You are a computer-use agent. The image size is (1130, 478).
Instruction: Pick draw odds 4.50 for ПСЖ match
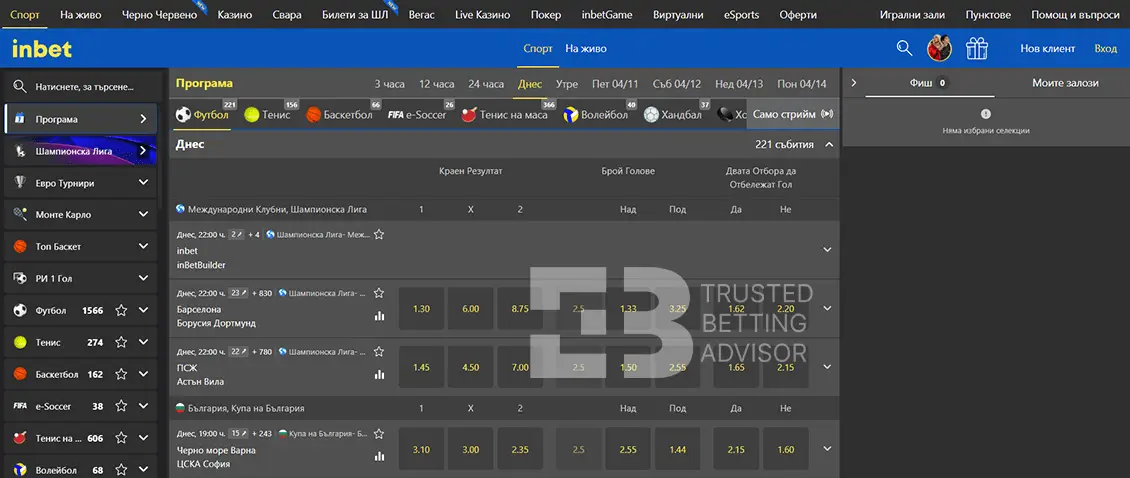pyautogui.click(x=471, y=367)
